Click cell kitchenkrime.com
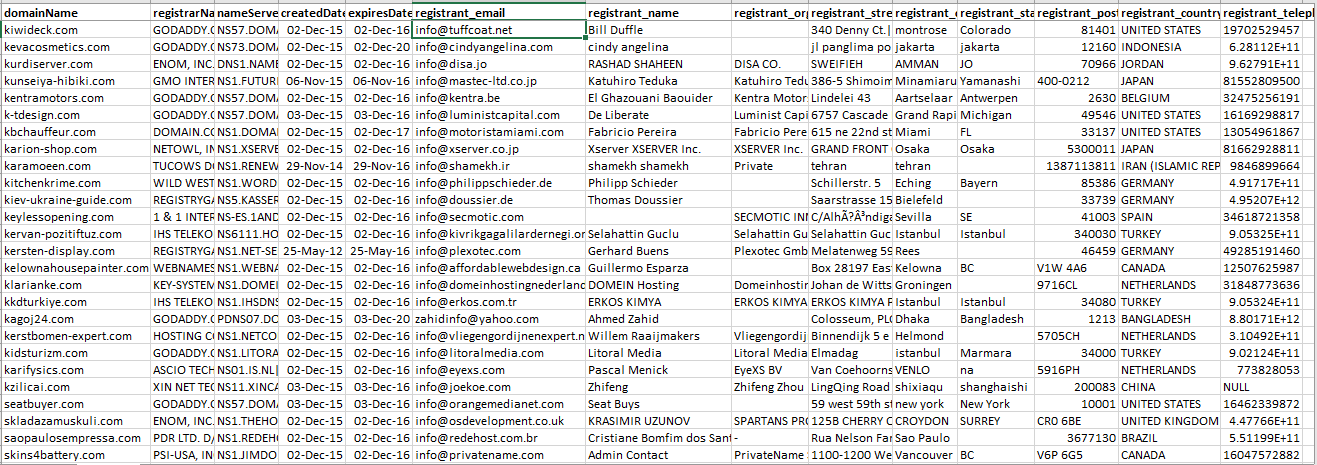The width and height of the screenshot is (1317, 465). [x=76, y=183]
